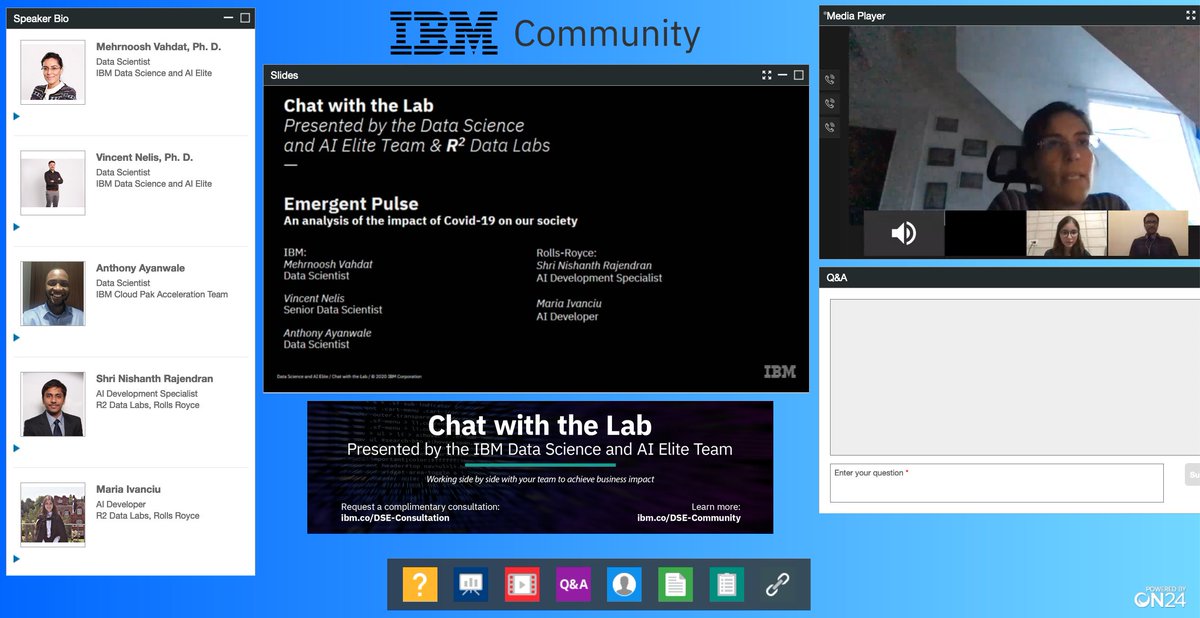
Task: Click the Q&A panel title bar
Action: click(1009, 277)
